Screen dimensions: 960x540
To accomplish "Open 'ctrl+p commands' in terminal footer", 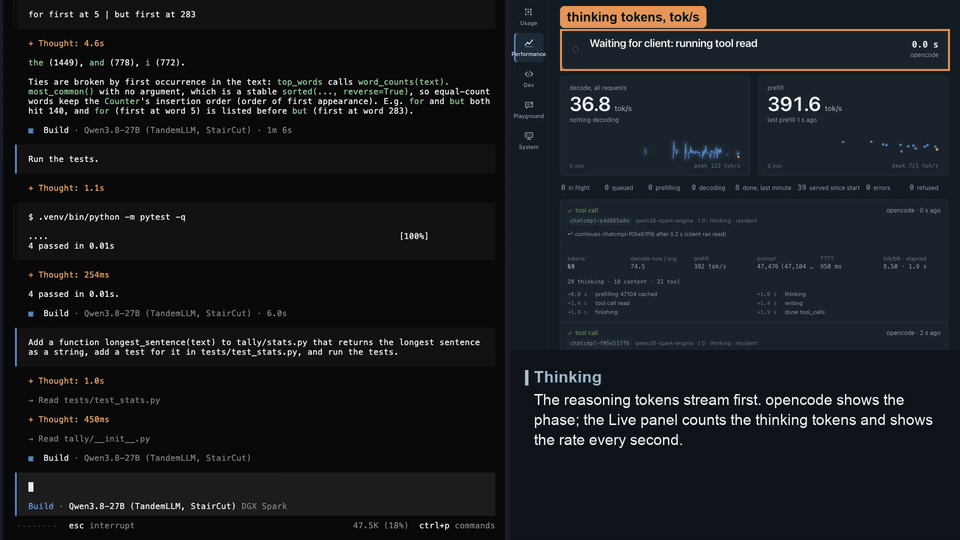I will [x=457, y=525].
